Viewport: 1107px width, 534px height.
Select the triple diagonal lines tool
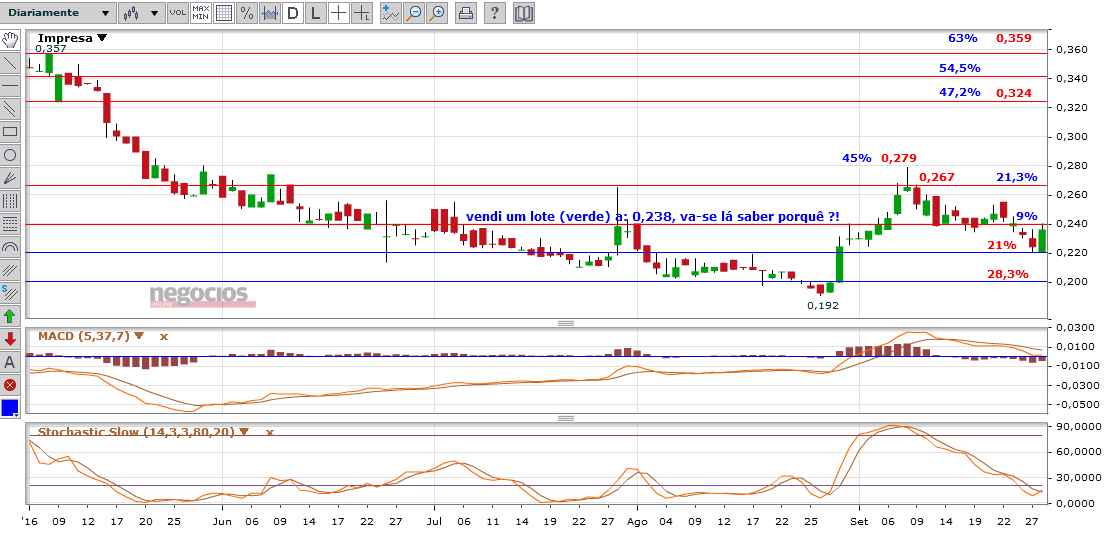10,270
